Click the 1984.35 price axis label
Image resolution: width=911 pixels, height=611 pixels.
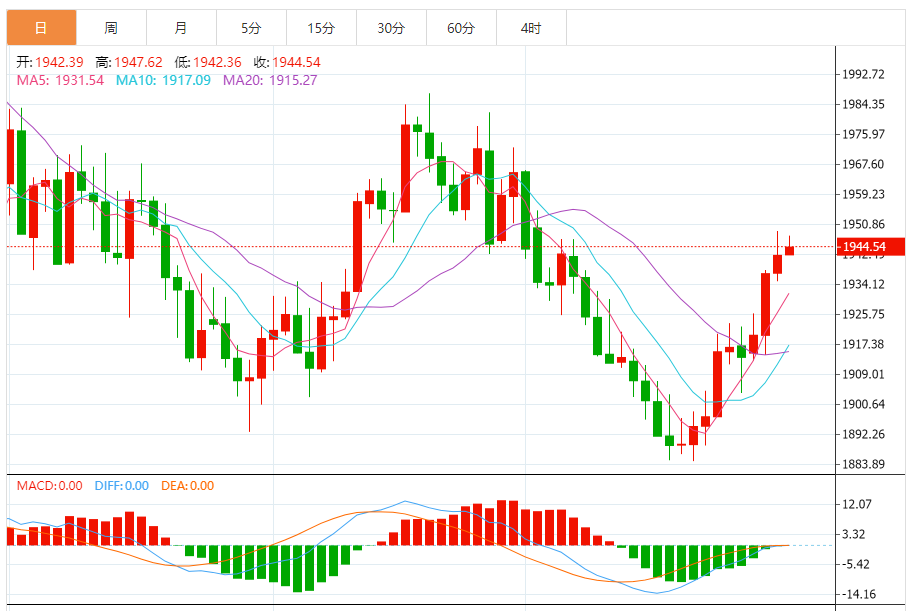point(863,105)
